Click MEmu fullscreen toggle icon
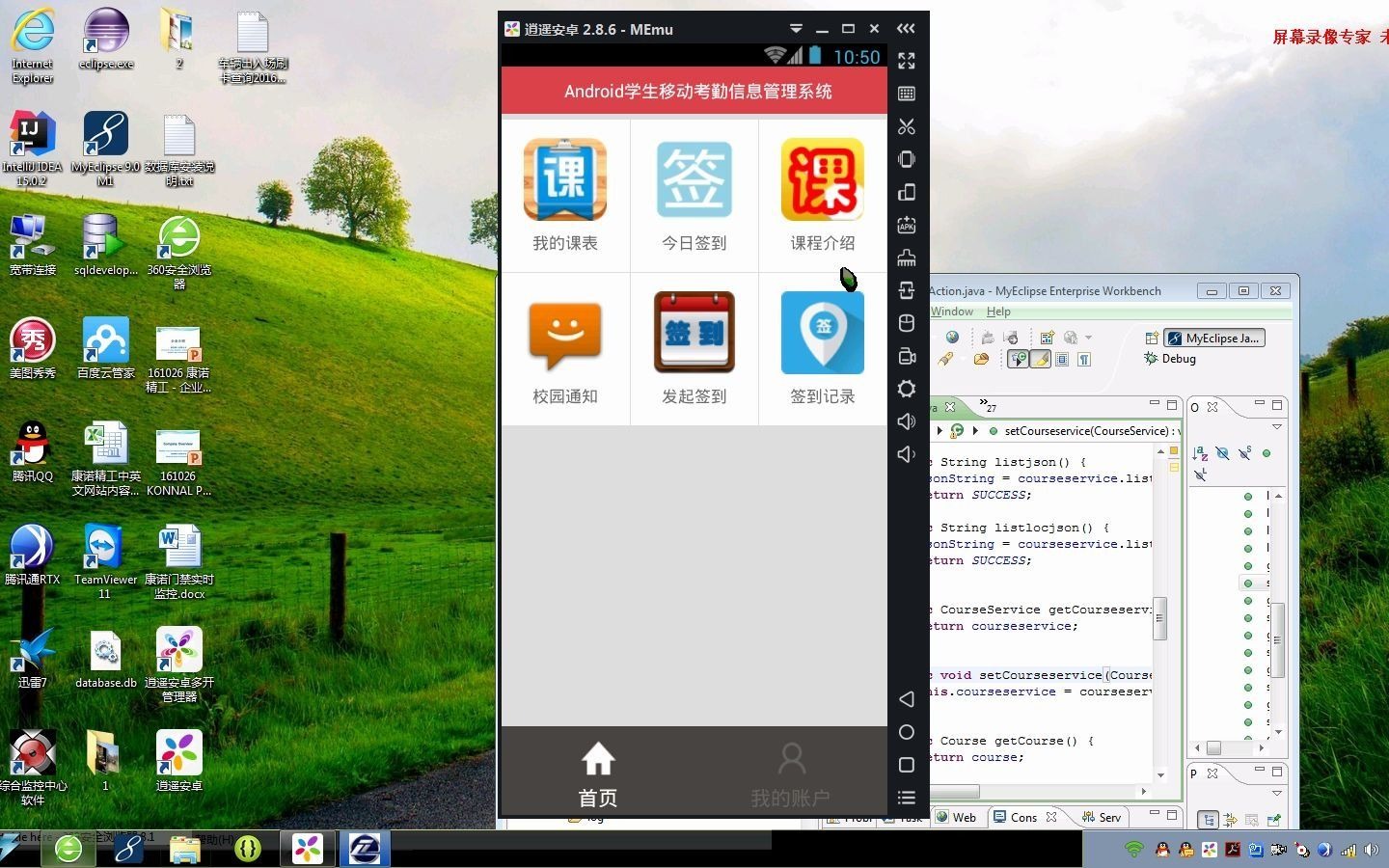Viewport: 1389px width, 868px height. (907, 60)
